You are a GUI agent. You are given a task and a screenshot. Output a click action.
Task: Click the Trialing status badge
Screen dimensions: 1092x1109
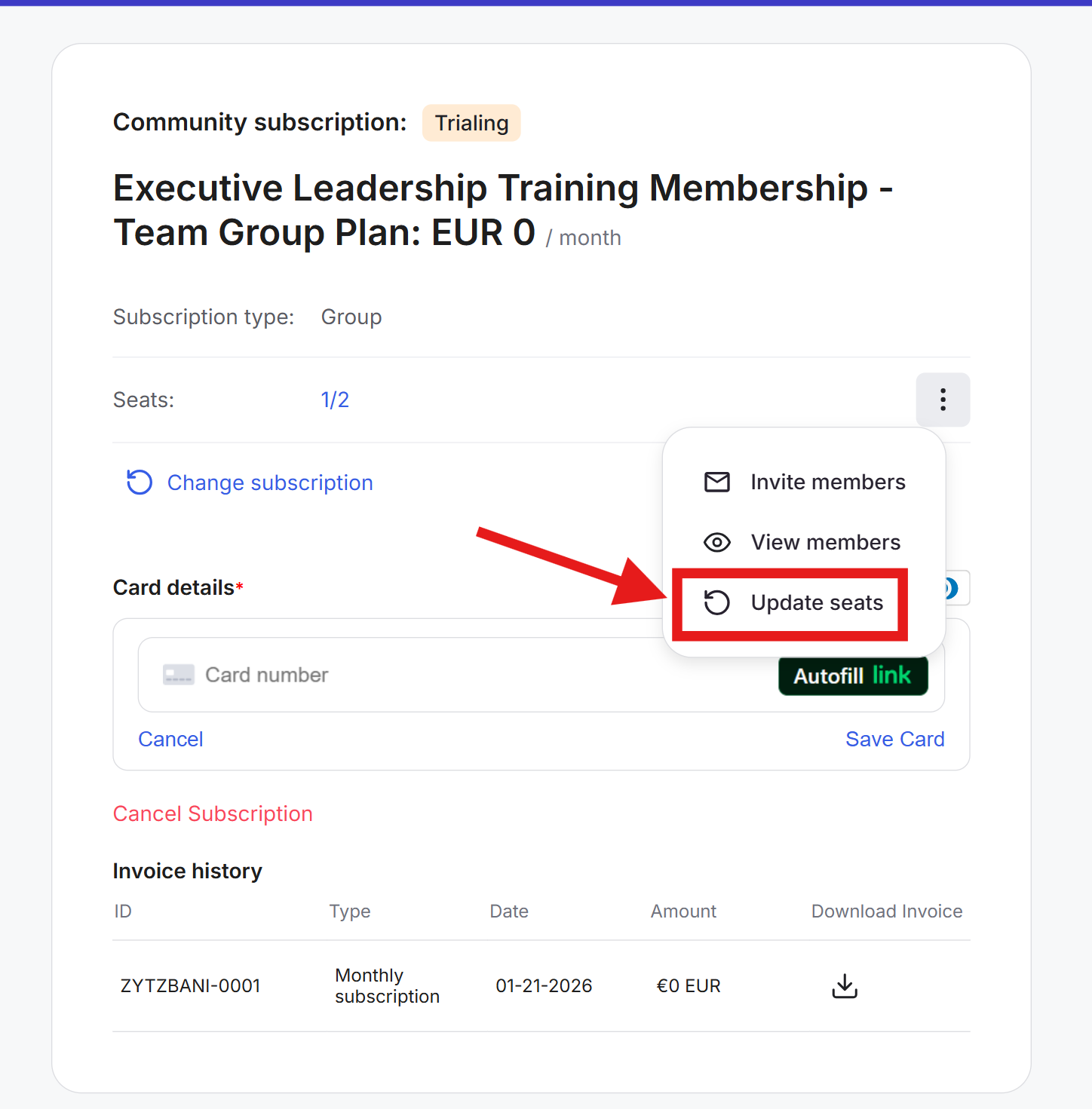pos(471,123)
